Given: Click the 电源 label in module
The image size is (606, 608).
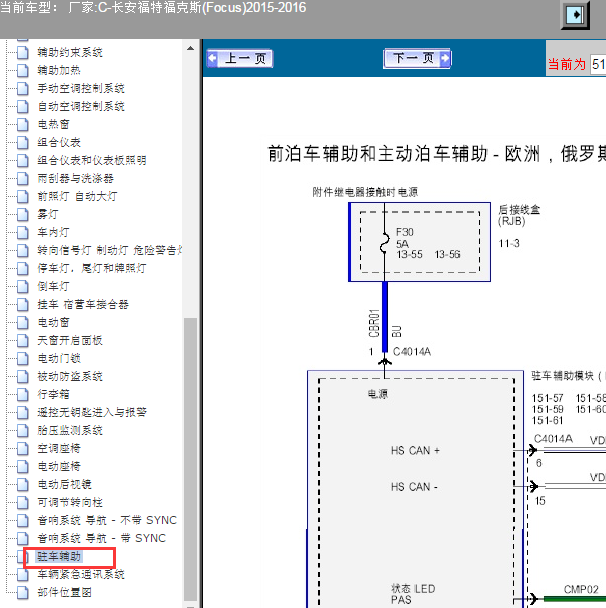Looking at the screenshot, I should tap(378, 394).
